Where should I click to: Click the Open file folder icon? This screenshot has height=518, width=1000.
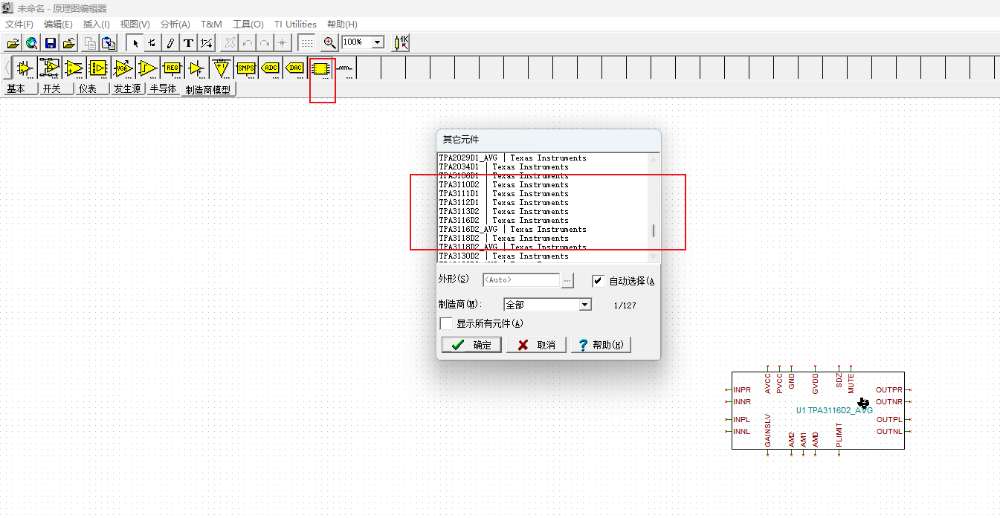[13, 43]
